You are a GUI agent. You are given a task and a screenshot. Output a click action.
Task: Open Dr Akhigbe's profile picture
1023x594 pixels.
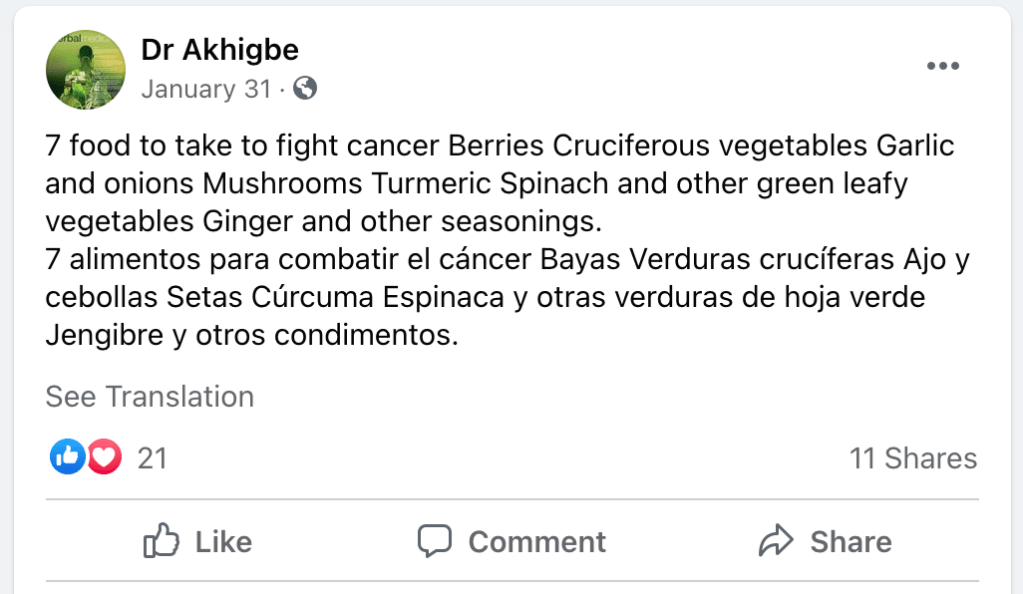coord(86,69)
